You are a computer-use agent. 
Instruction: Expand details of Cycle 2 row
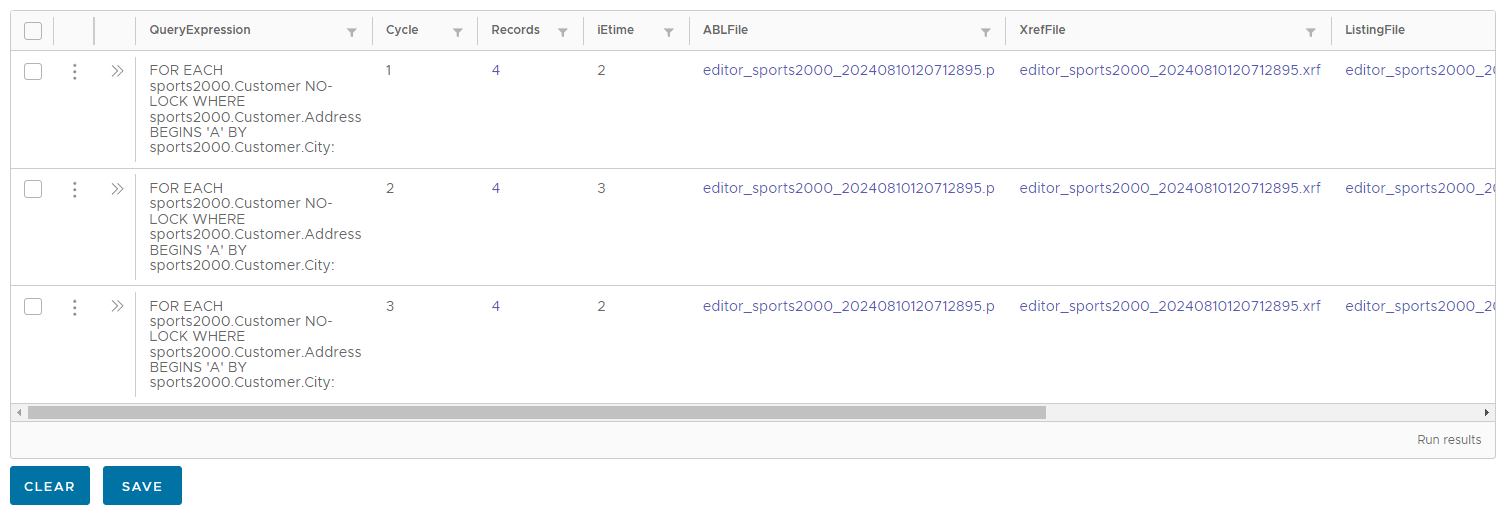pyautogui.click(x=117, y=188)
